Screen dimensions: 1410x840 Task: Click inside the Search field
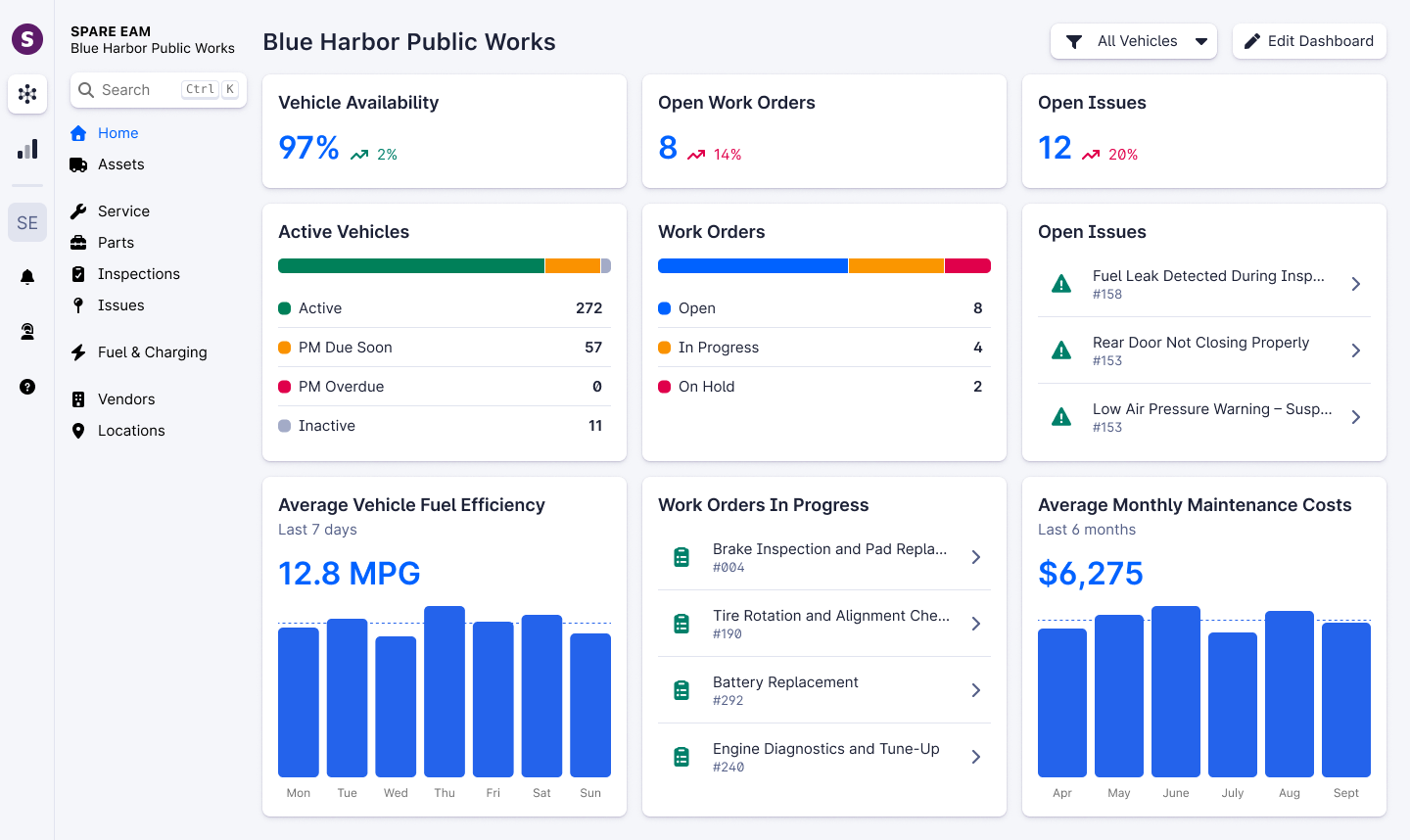[x=147, y=89]
